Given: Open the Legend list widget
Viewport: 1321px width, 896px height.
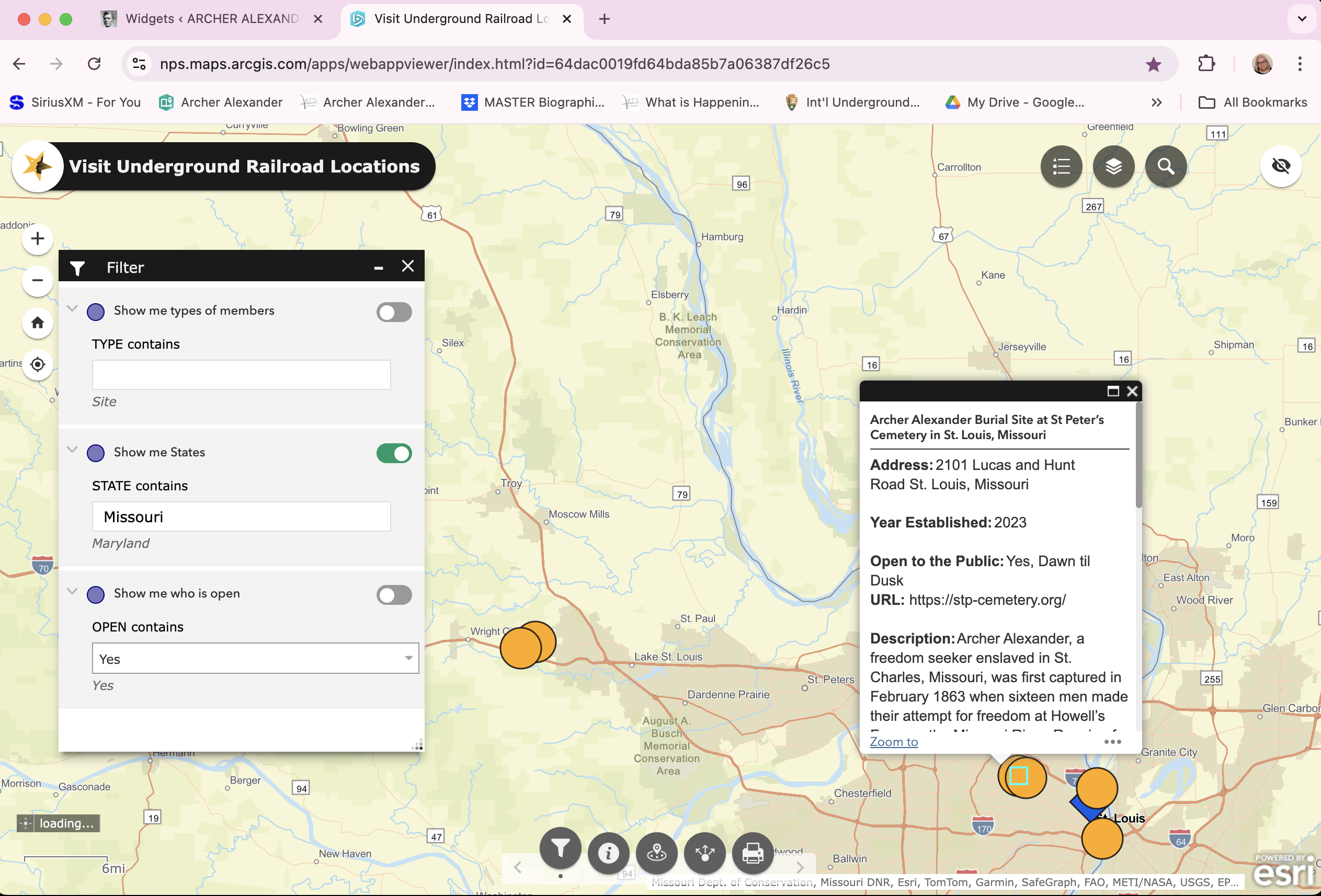Looking at the screenshot, I should click(x=1061, y=166).
